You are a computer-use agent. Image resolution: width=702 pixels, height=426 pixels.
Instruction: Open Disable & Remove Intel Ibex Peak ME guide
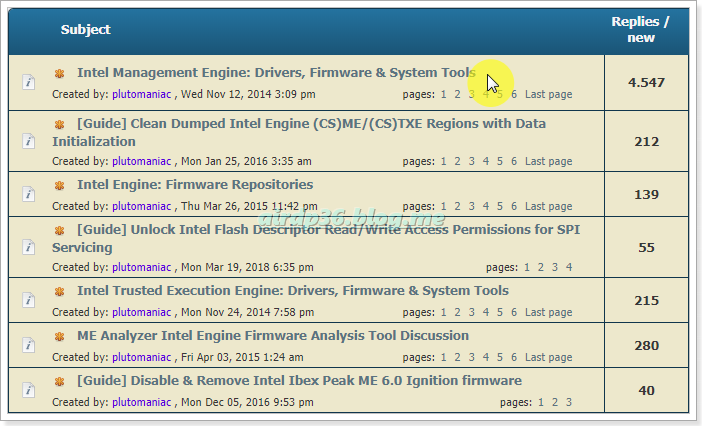[300, 381]
